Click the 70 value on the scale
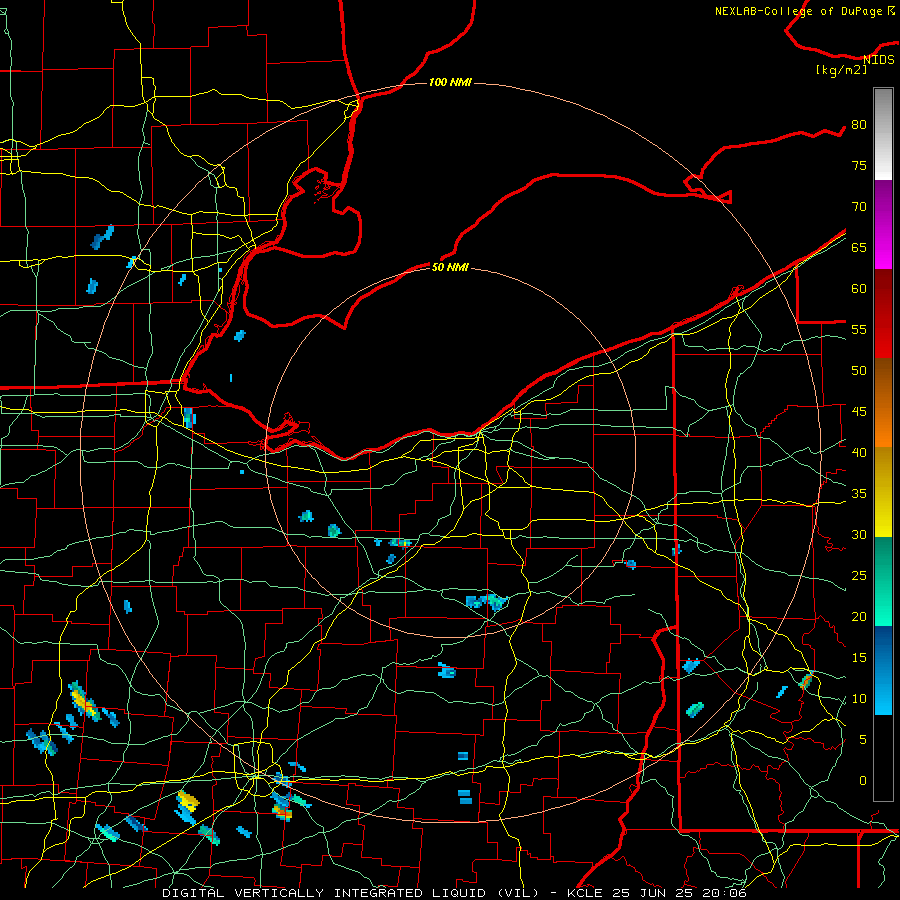 click(859, 207)
